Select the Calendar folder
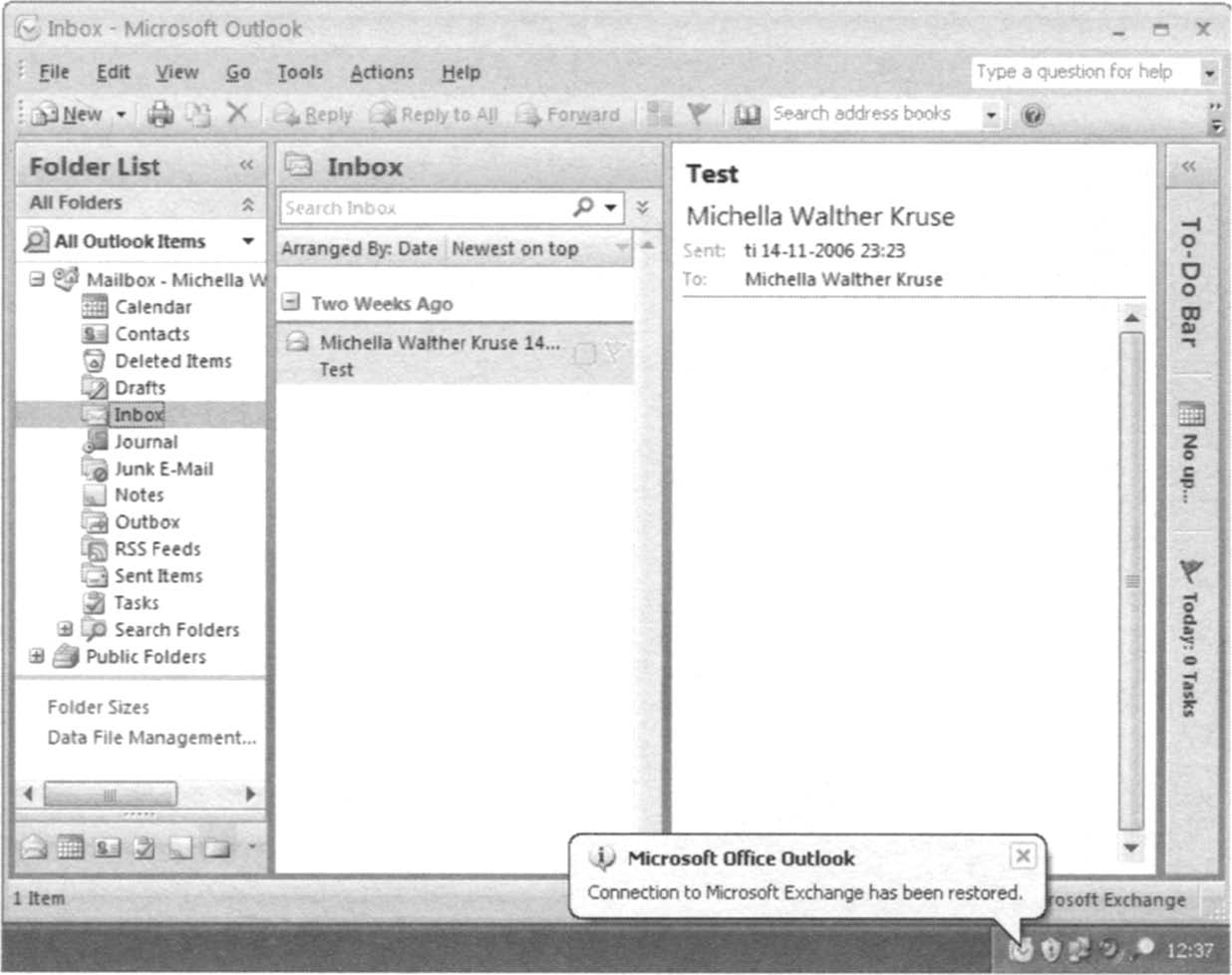This screenshot has height=975, width=1232. pos(153,307)
